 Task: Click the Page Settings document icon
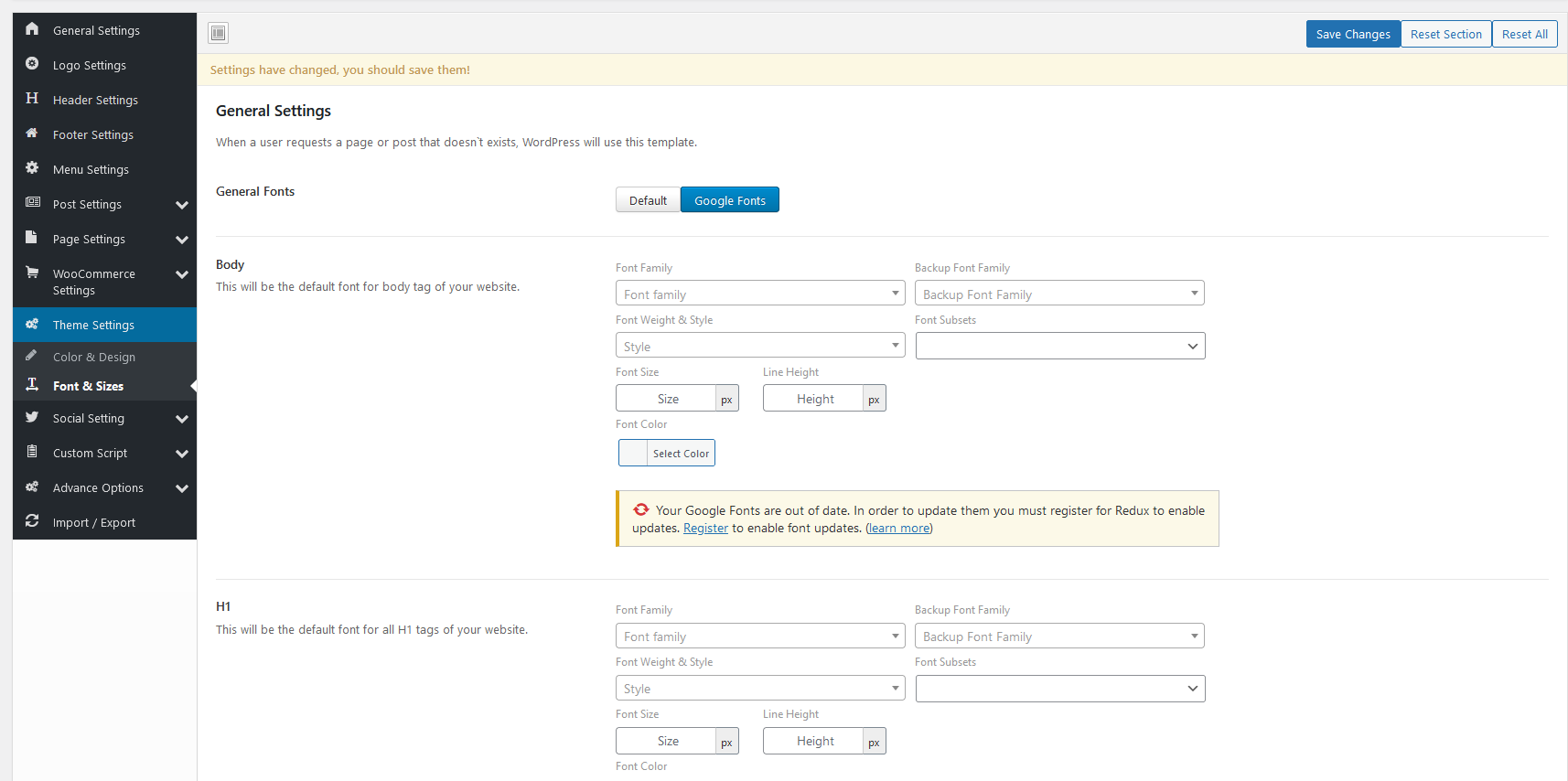pos(32,238)
